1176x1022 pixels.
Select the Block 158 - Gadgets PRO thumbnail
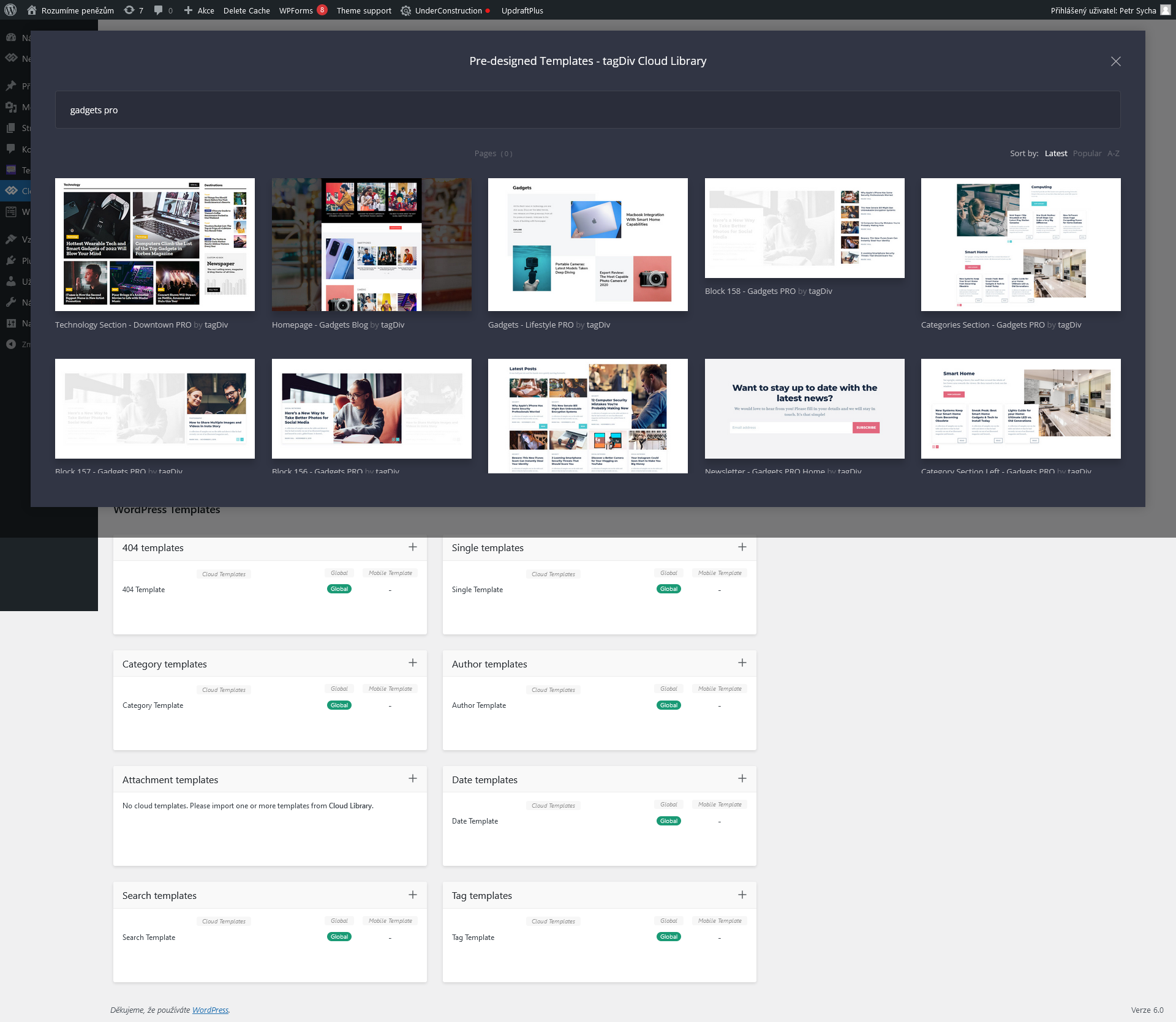tap(805, 228)
